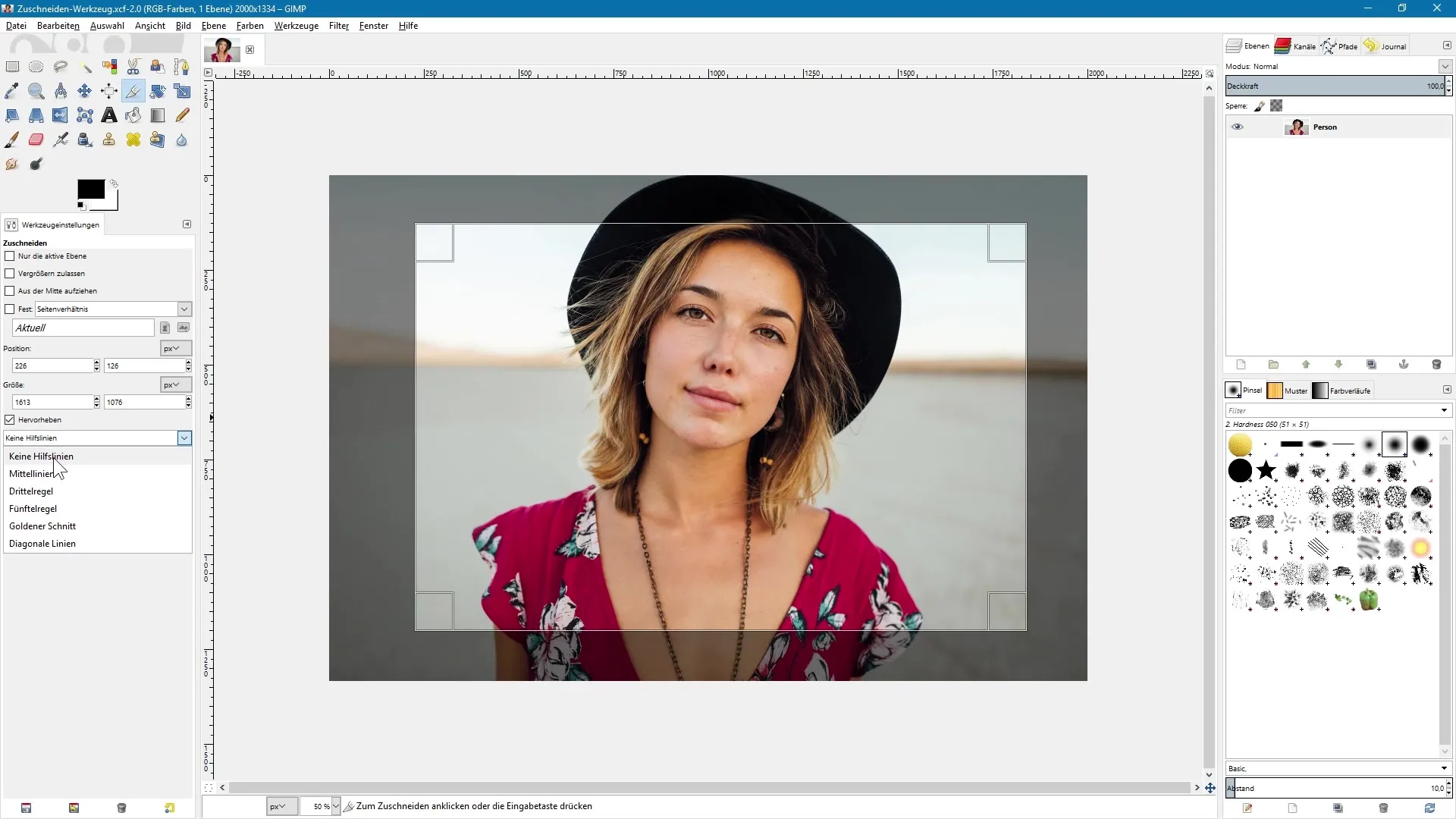The image size is (1456, 819).
Task: Adjust the Deckkraft opacity slider
Action: coord(1335,86)
